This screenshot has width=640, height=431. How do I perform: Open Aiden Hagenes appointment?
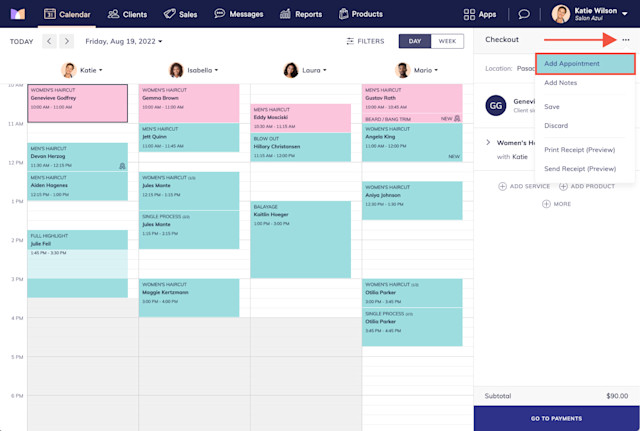78,186
